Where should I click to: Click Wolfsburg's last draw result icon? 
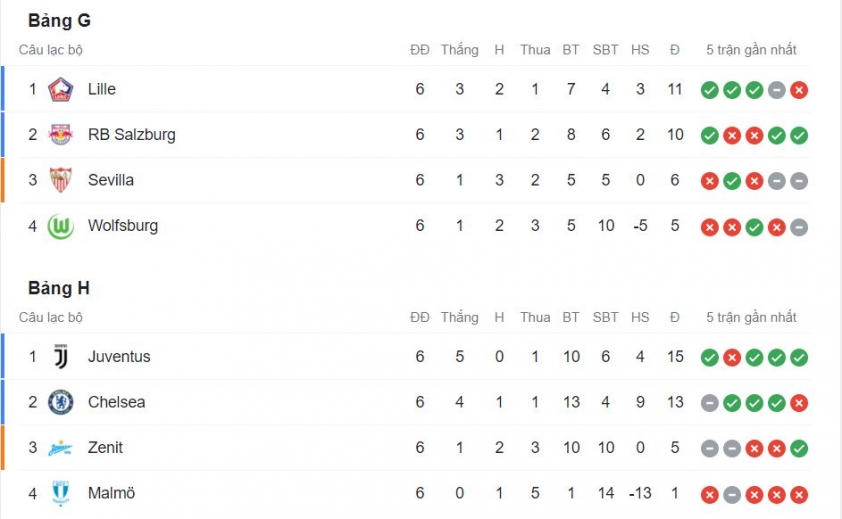(799, 227)
